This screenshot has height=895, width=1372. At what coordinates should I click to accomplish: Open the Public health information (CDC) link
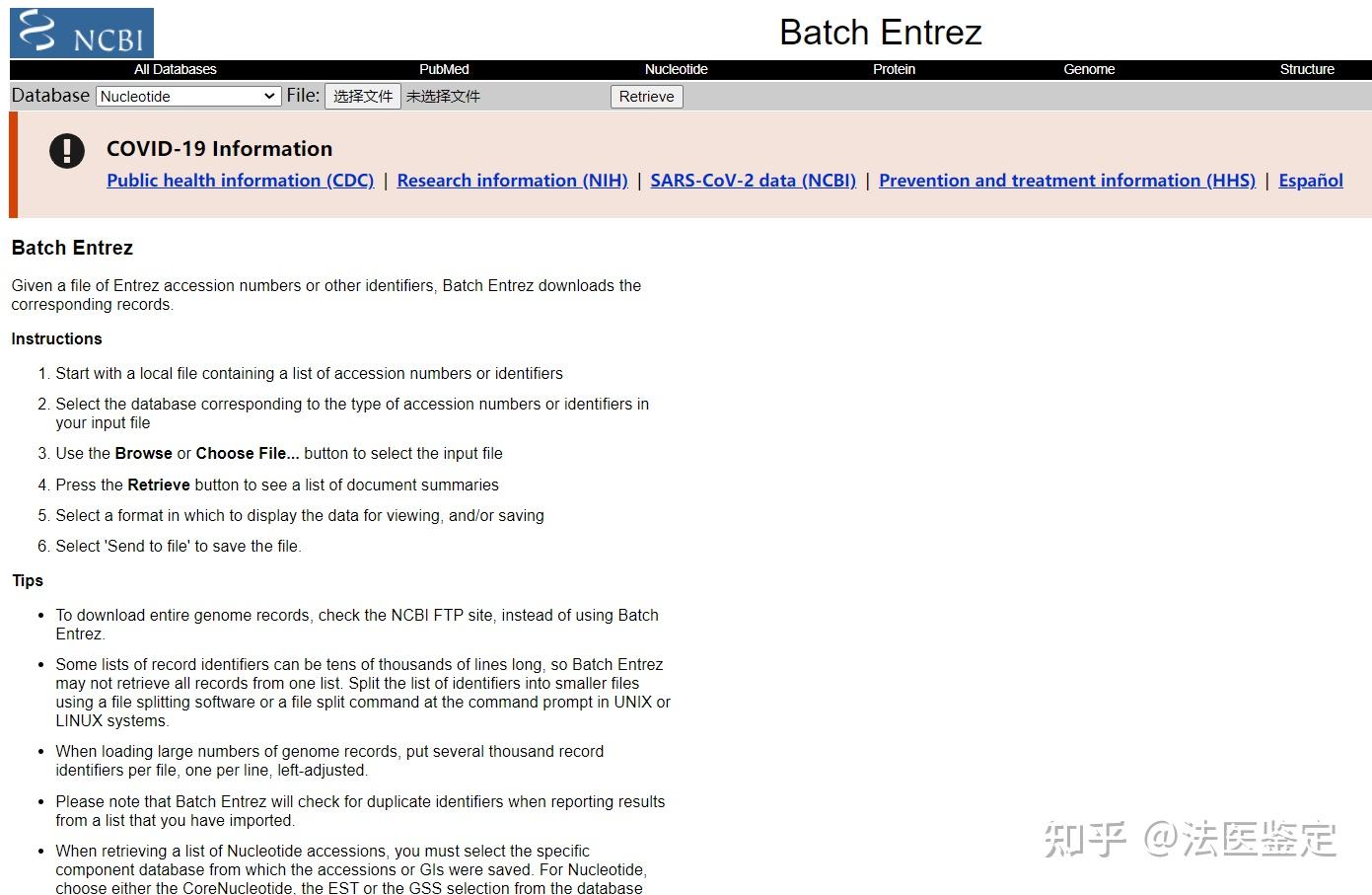click(240, 181)
